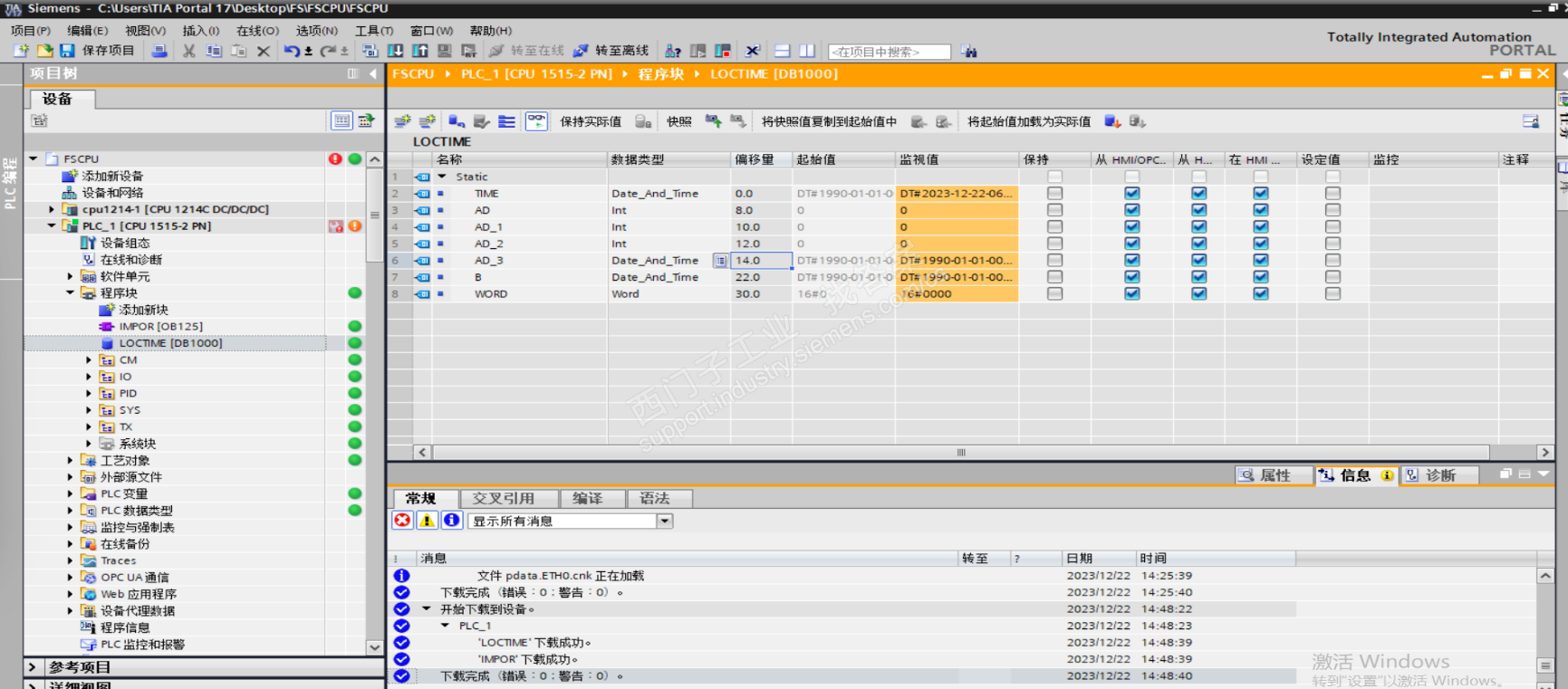The width and height of the screenshot is (1568, 689).
Task: Toggle writable from HMI checkbox for AD_1
Action: [x=1199, y=227]
